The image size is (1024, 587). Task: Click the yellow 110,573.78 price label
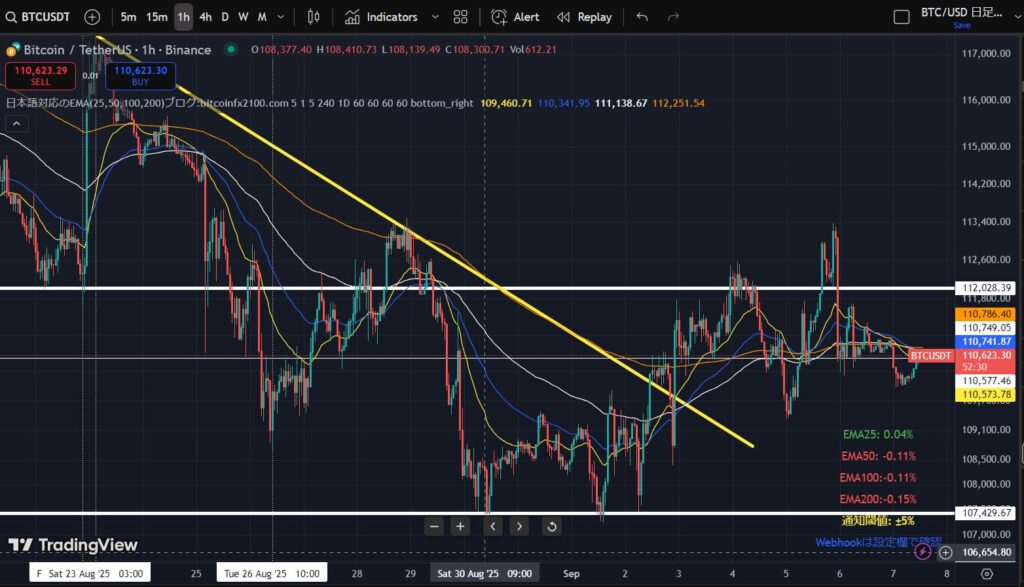(x=986, y=394)
